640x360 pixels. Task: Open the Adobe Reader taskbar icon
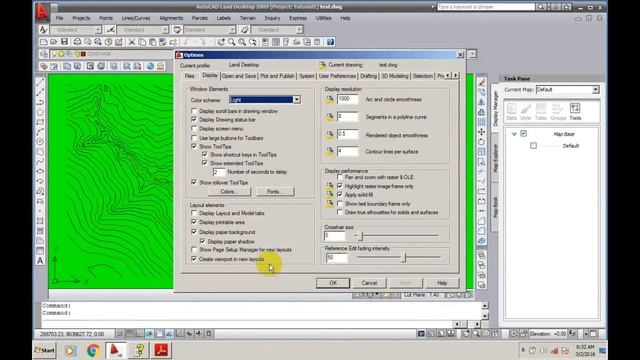(x=161, y=350)
